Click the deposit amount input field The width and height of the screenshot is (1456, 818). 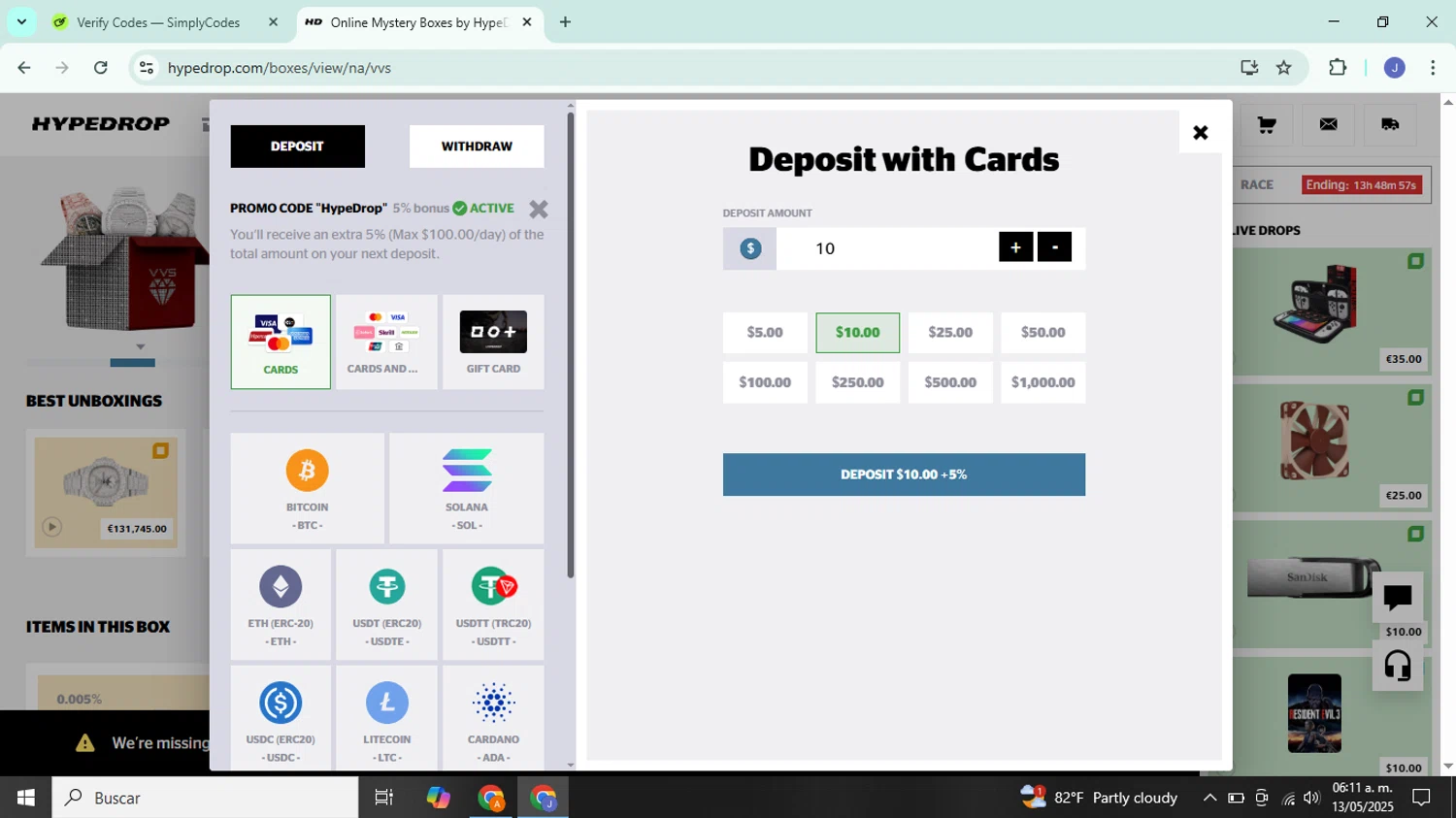pos(886,248)
